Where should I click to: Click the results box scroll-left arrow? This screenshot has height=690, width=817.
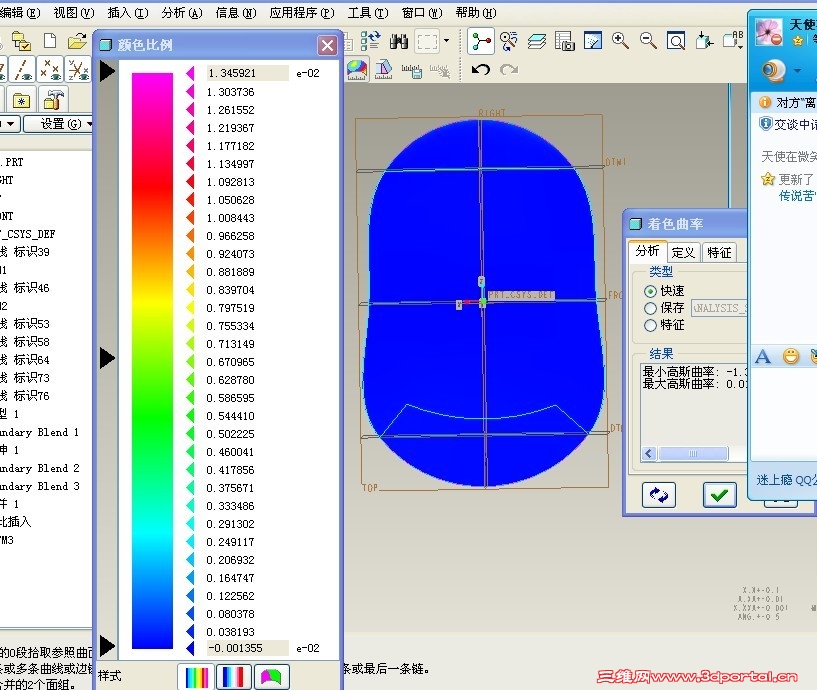pos(649,453)
